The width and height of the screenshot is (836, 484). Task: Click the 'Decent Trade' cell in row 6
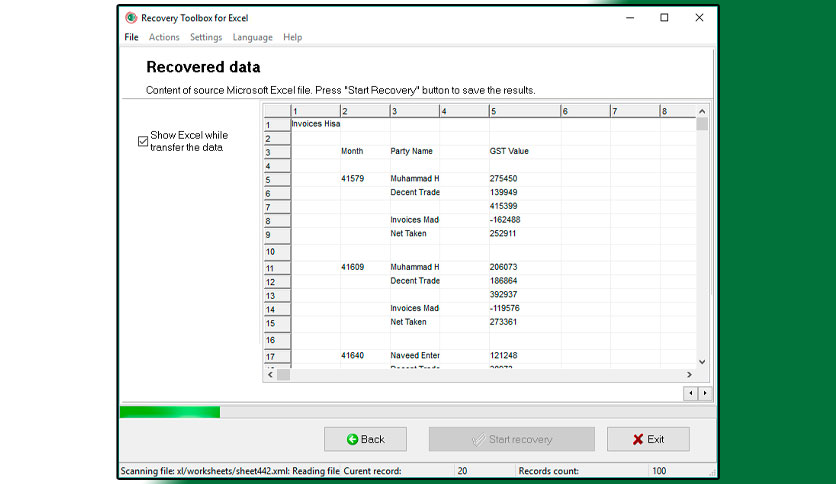click(x=415, y=192)
